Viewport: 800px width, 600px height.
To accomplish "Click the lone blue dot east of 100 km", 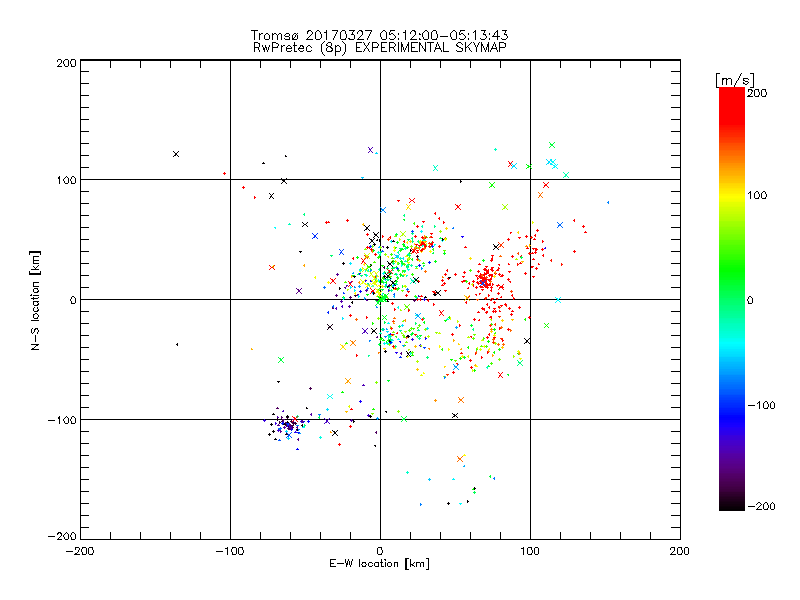I will (608, 203).
